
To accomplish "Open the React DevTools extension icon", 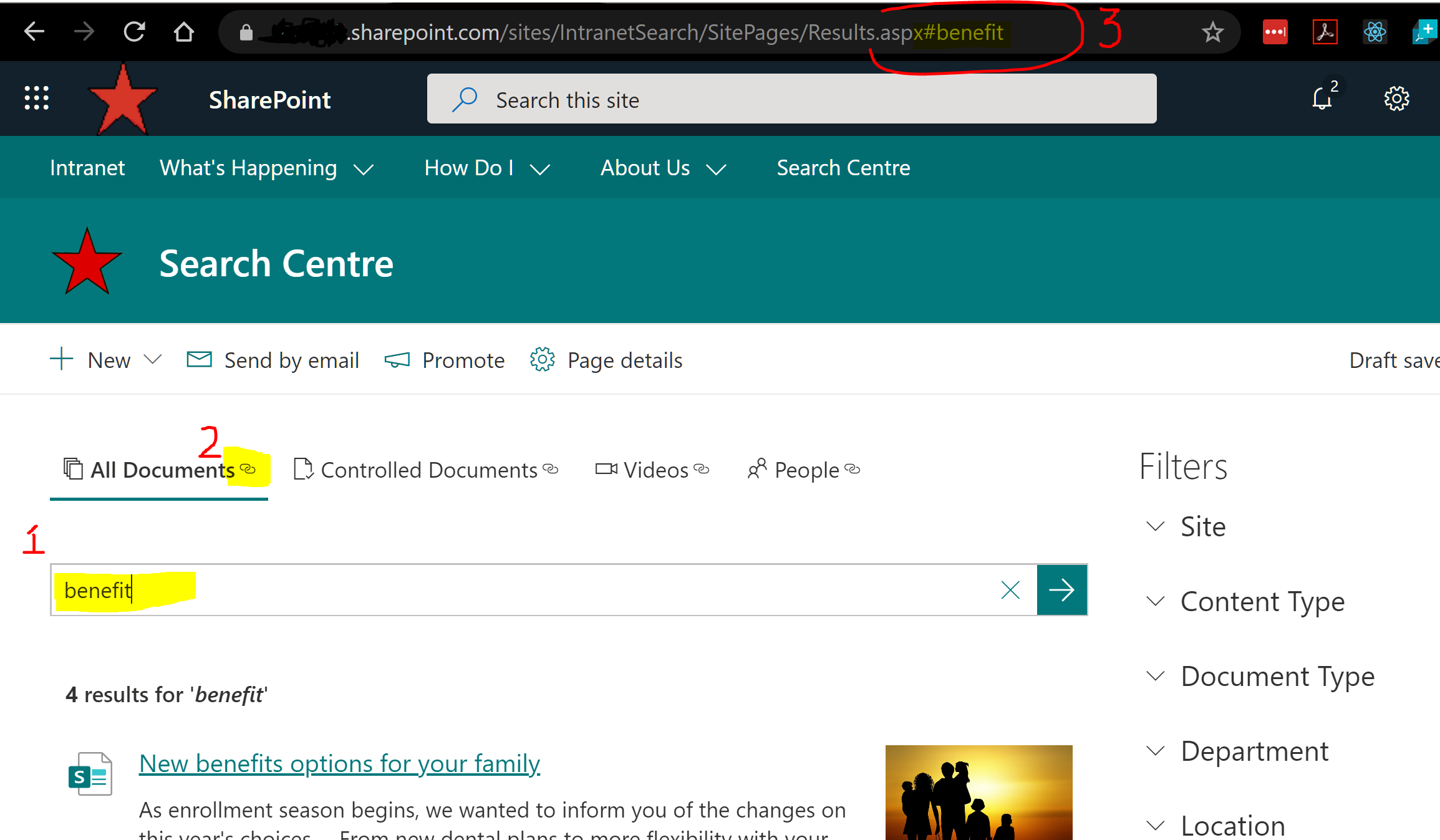I will click(1375, 31).
